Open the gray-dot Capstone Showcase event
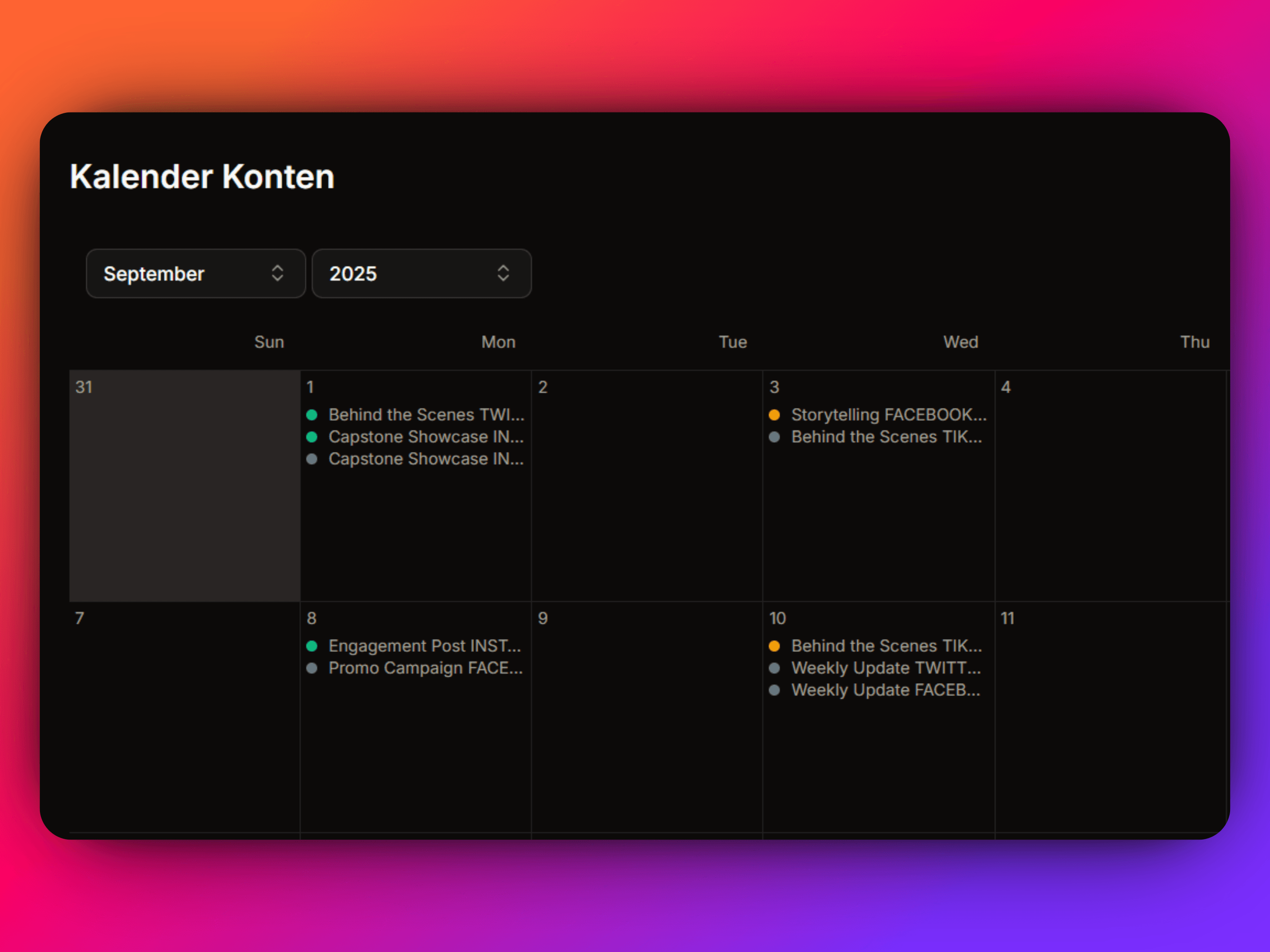Viewport: 1270px width, 952px height. pos(425,459)
